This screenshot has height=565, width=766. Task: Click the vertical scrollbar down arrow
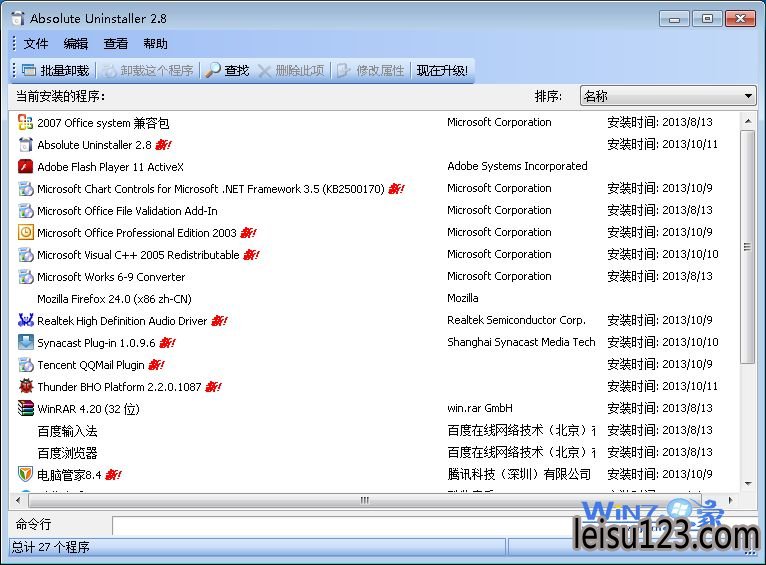coord(748,483)
